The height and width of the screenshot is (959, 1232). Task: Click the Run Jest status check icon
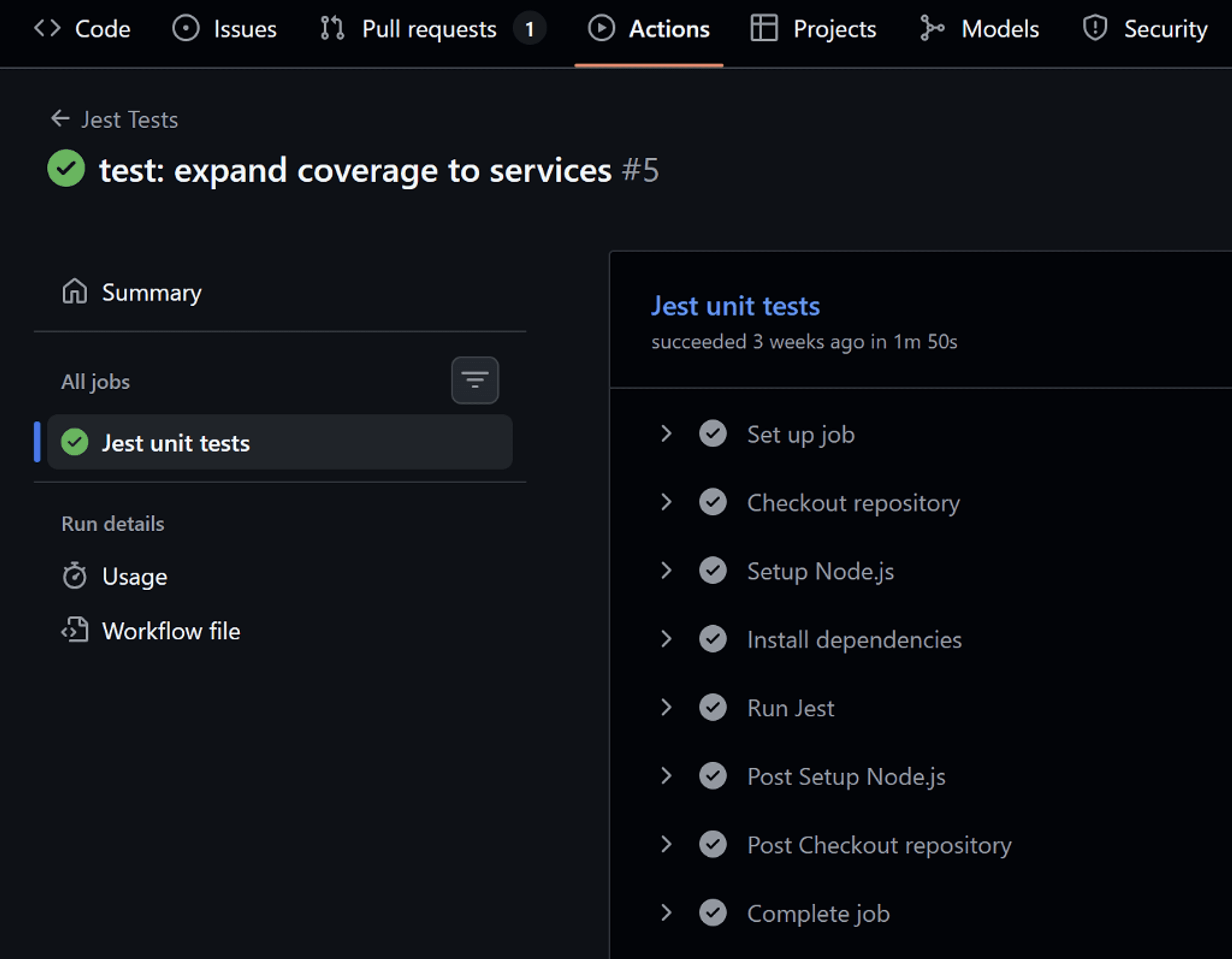pos(713,708)
